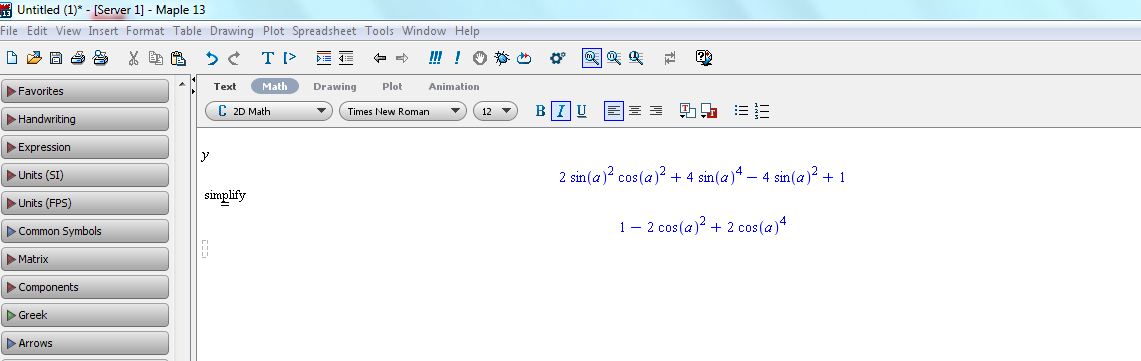Image resolution: width=1141 pixels, height=361 pixels.
Task: Create a new document with New icon
Action: [12, 58]
